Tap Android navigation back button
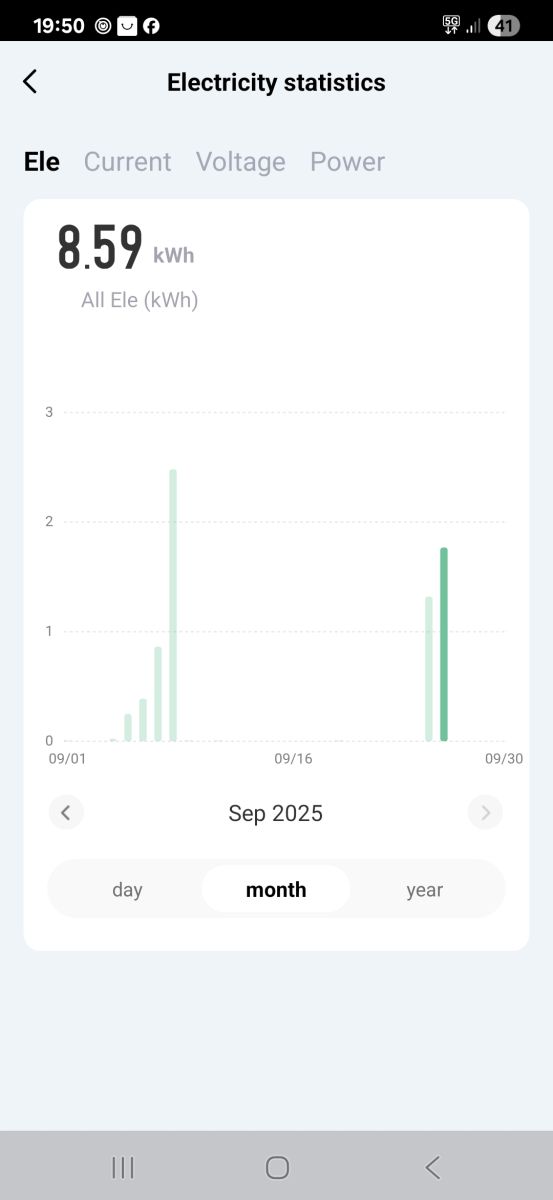Screen dimensions: 553x1200 [432, 1167]
